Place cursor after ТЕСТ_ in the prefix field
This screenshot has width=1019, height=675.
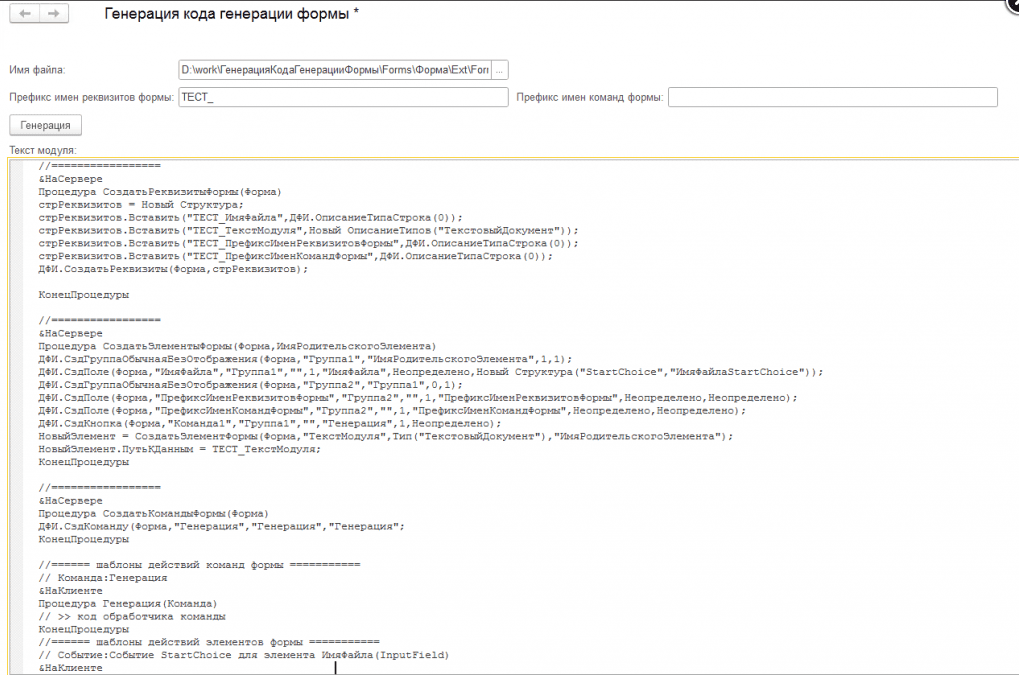216,97
